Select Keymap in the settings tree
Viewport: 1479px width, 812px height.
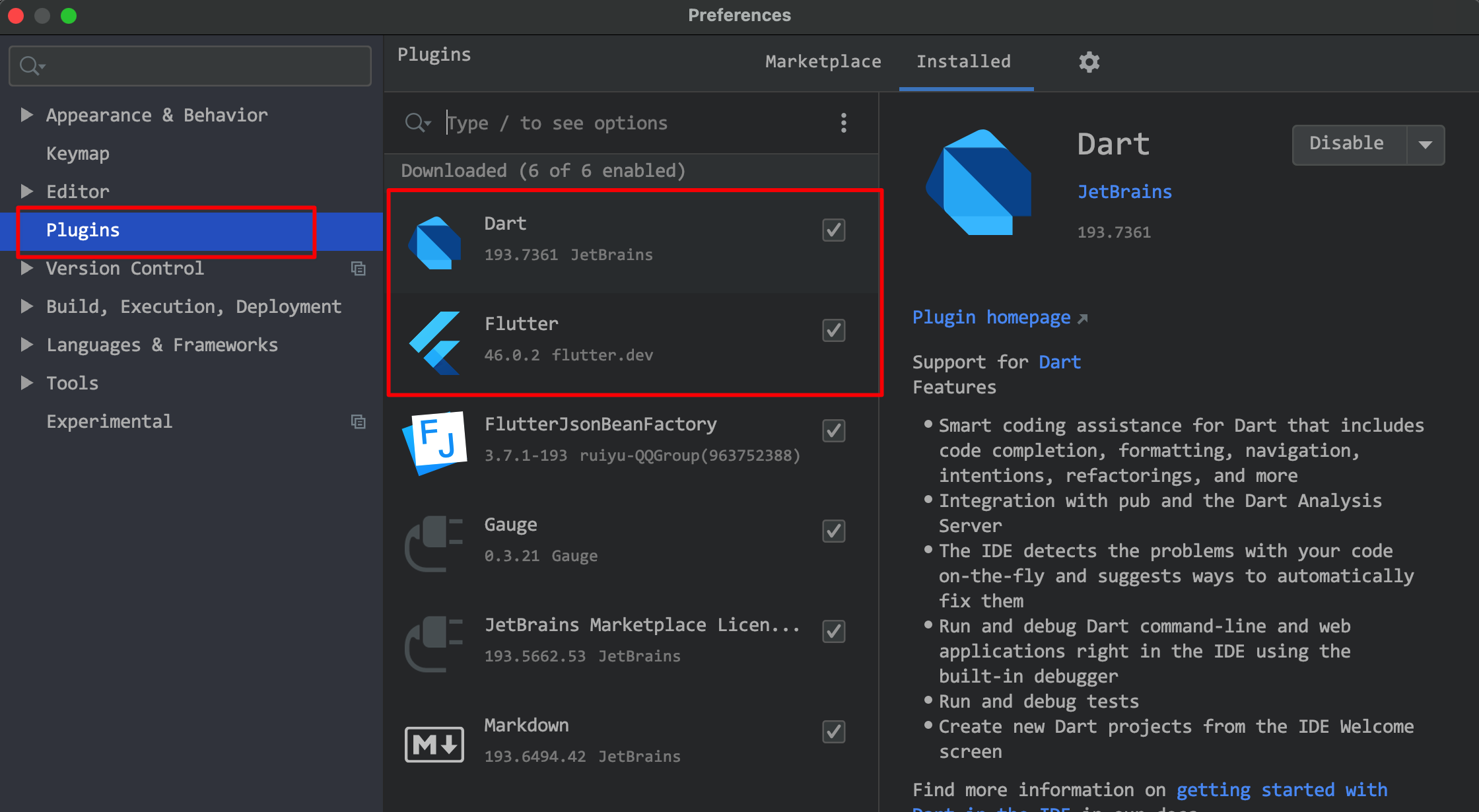pos(78,154)
